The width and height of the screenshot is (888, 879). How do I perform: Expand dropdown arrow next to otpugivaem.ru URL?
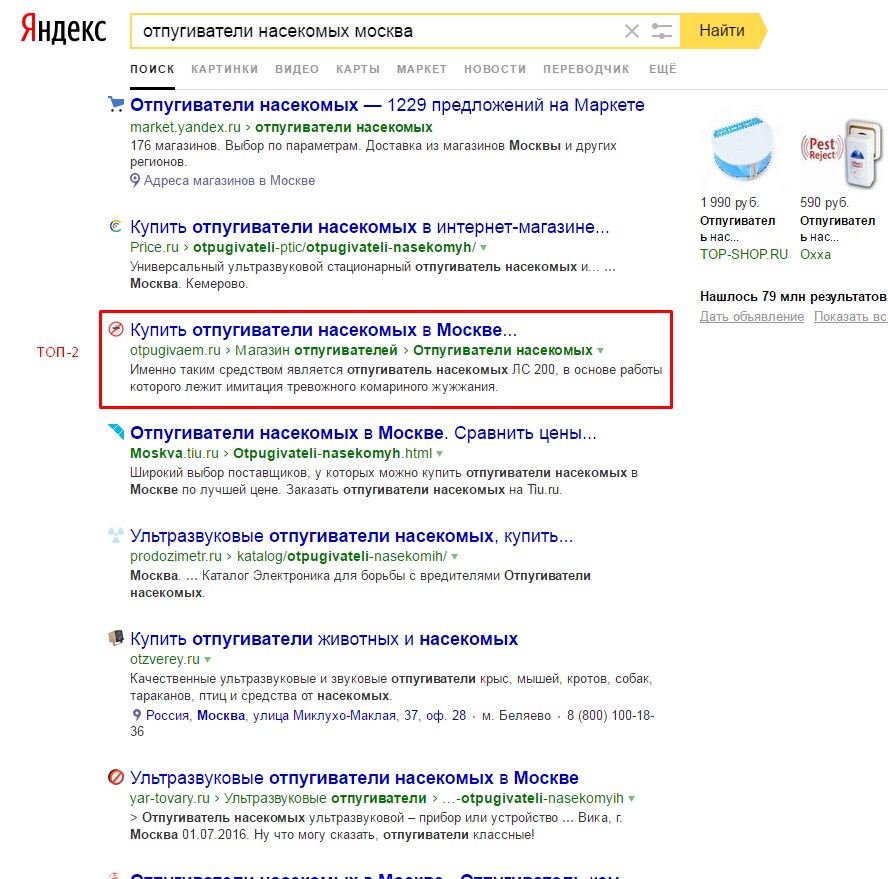[600, 351]
